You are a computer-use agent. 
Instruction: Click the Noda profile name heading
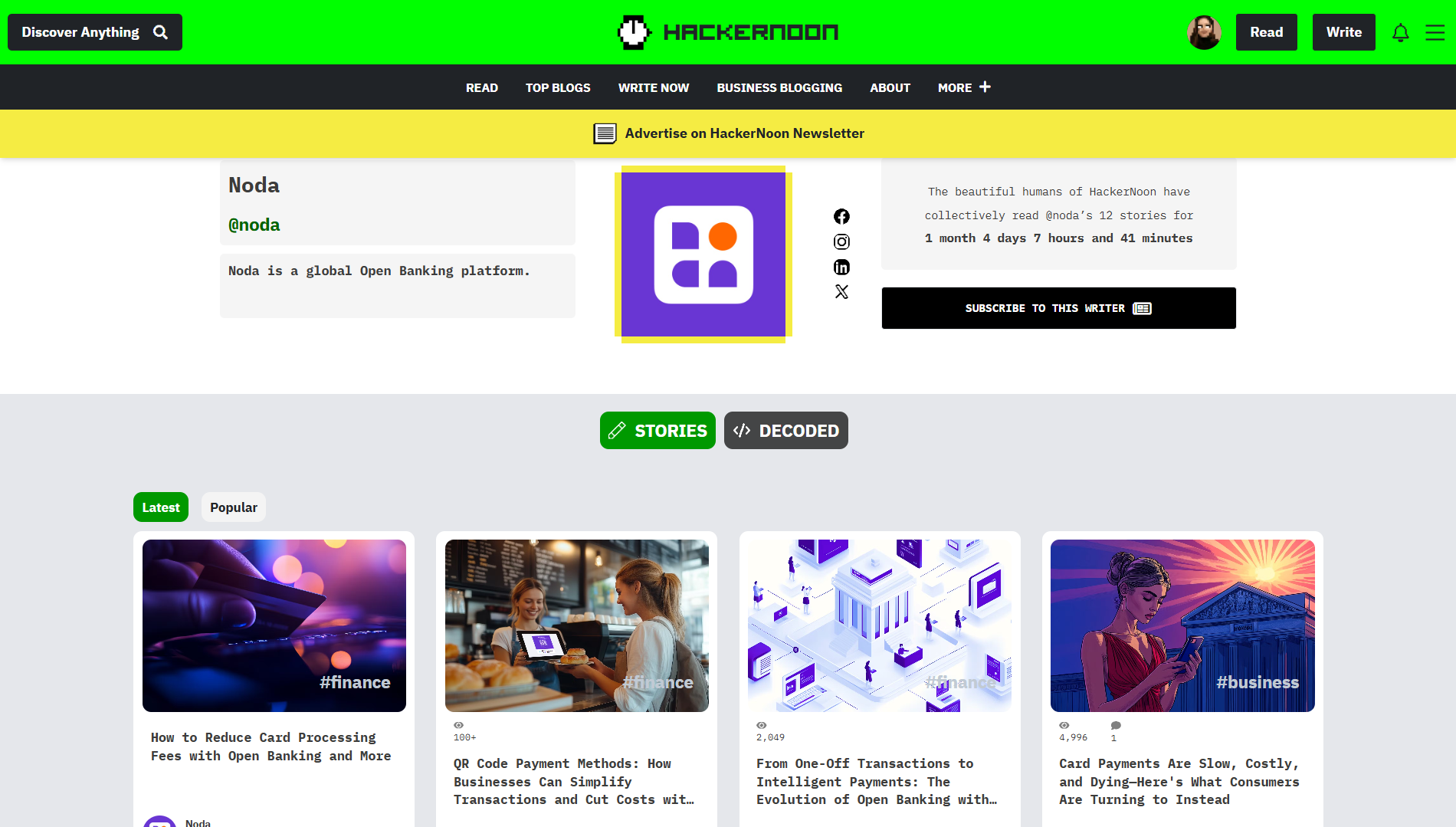click(254, 185)
